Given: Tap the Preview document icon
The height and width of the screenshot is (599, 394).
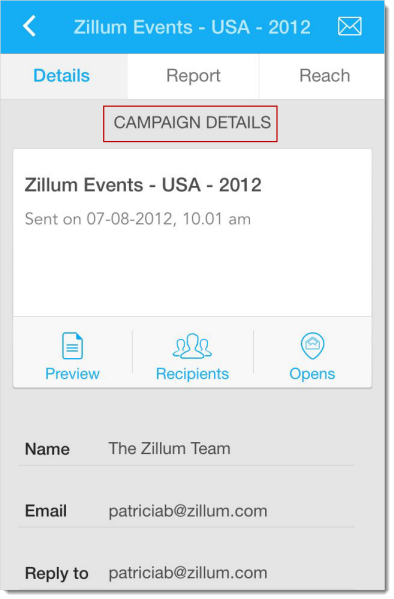Looking at the screenshot, I should (x=72, y=346).
